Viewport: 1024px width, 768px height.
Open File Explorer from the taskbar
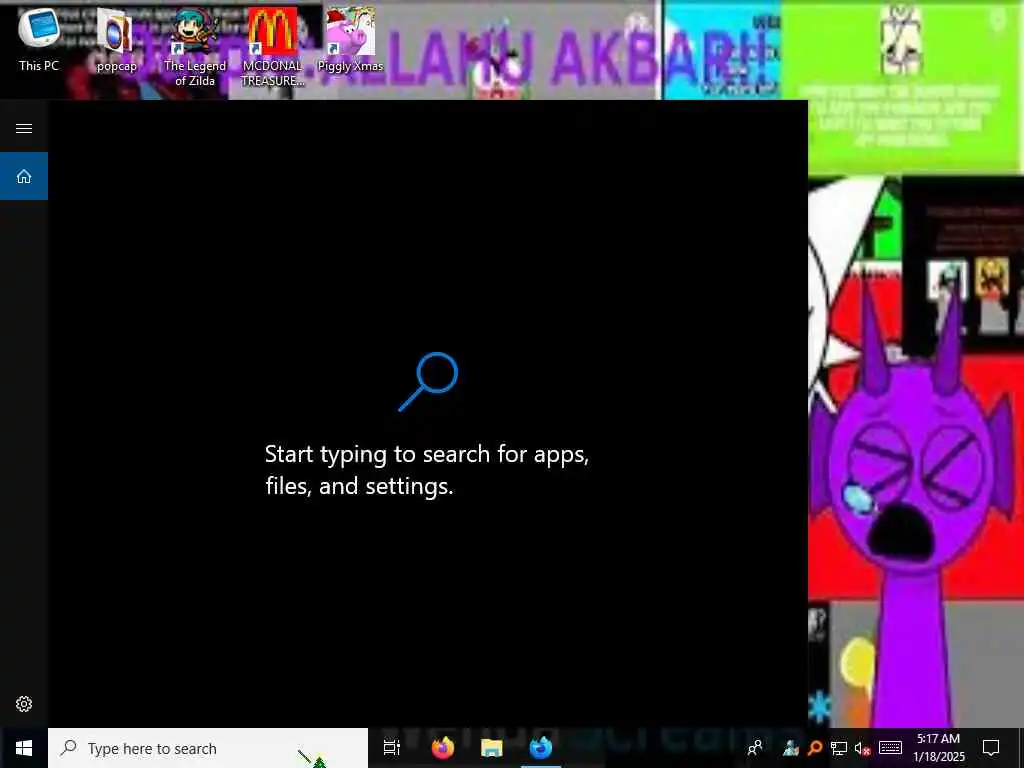(491, 748)
